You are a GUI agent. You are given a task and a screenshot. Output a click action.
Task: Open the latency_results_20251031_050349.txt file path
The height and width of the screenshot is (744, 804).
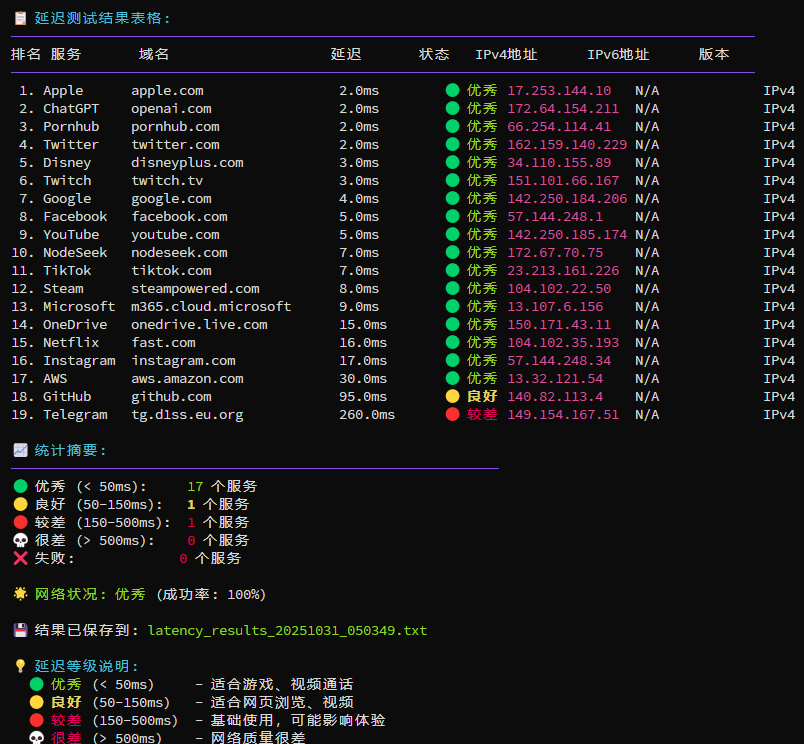tap(287, 631)
